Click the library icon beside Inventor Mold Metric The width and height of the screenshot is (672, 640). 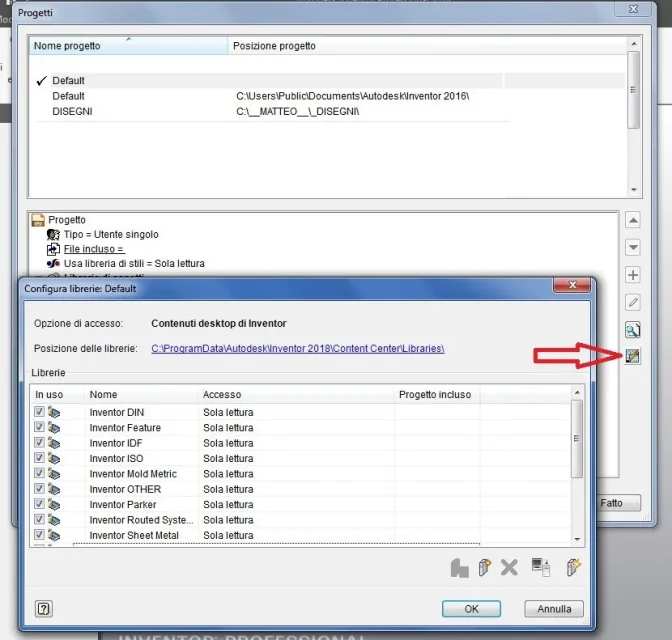tap(54, 474)
